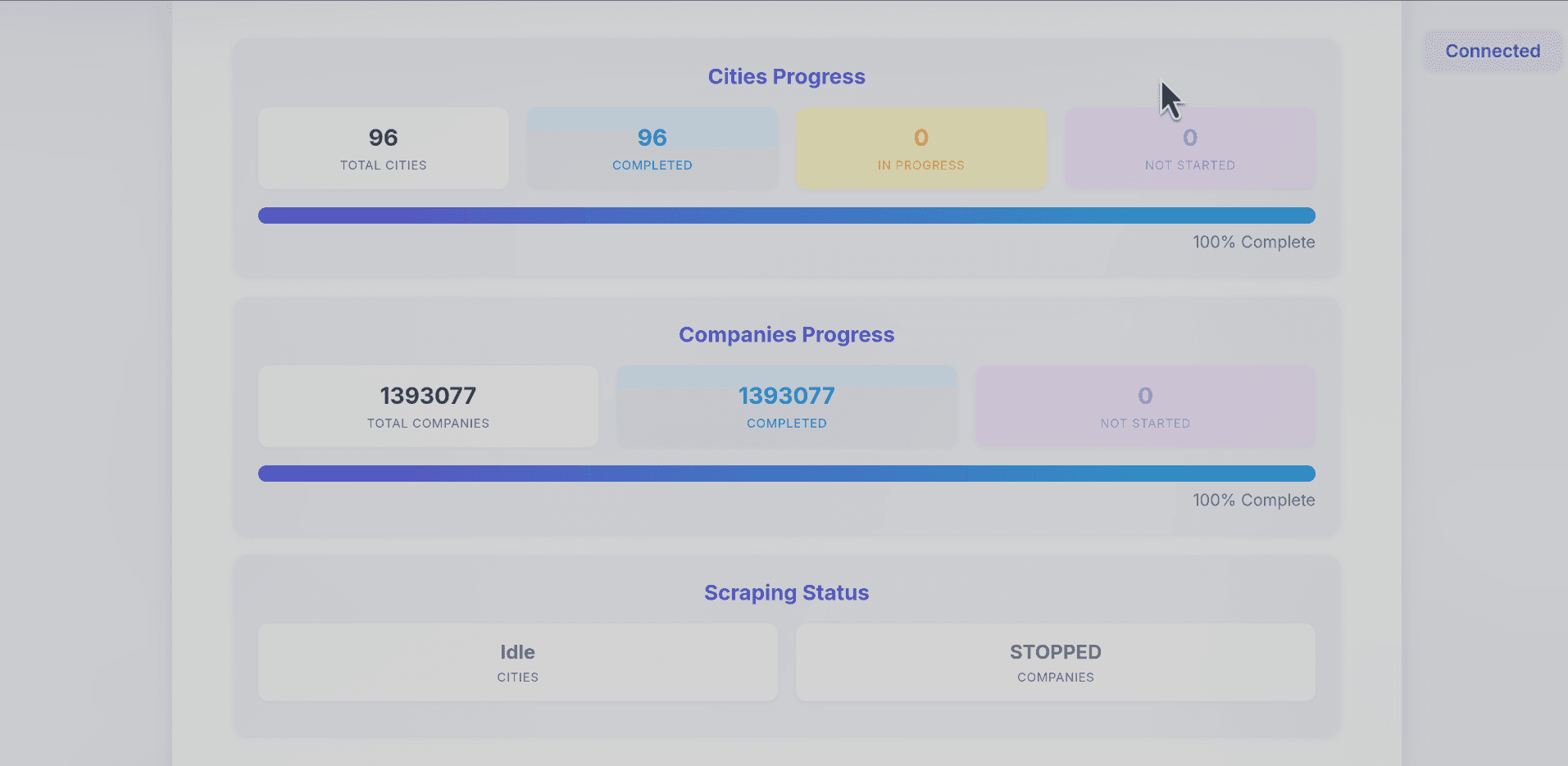Click the 1393077 total companies number
Image resolution: width=1568 pixels, height=766 pixels.
[427, 396]
